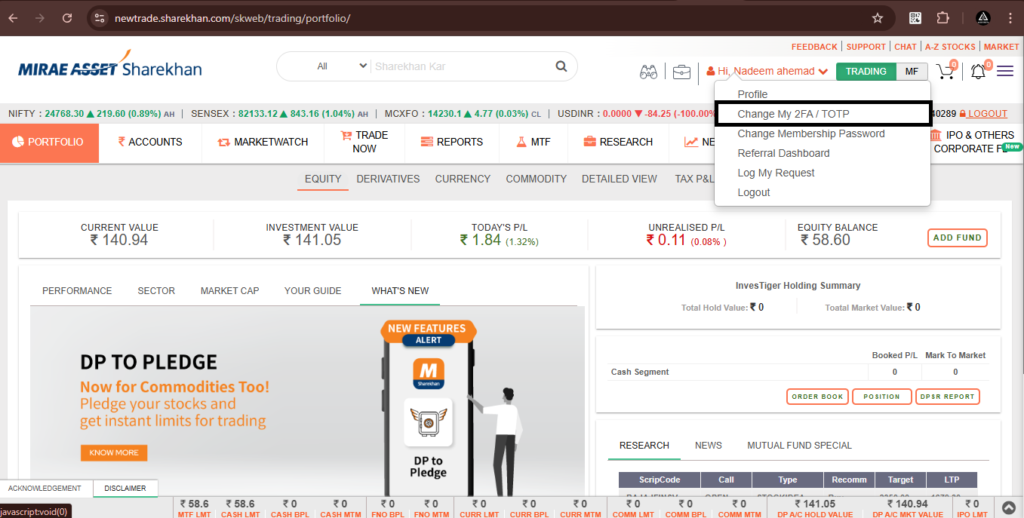Click the browser back arrow

[13, 18]
